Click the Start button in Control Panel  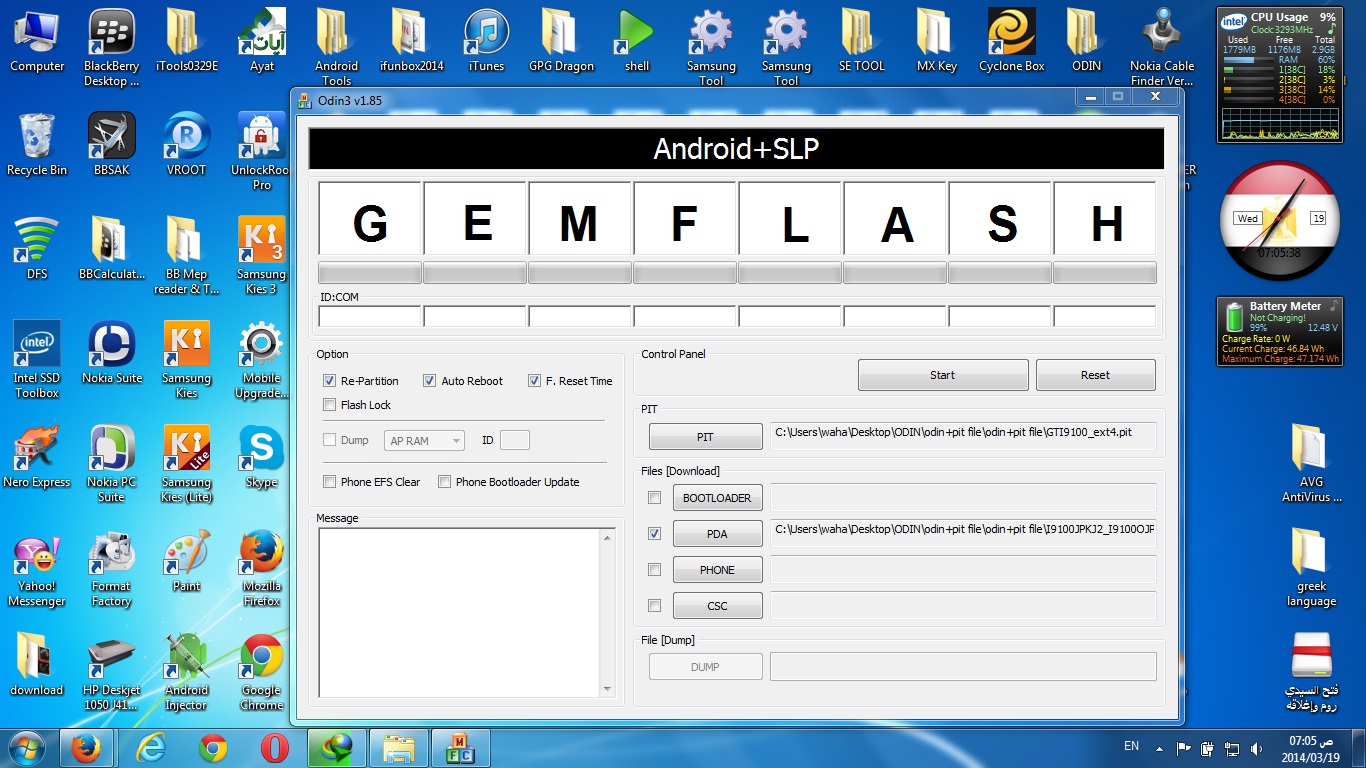click(943, 375)
